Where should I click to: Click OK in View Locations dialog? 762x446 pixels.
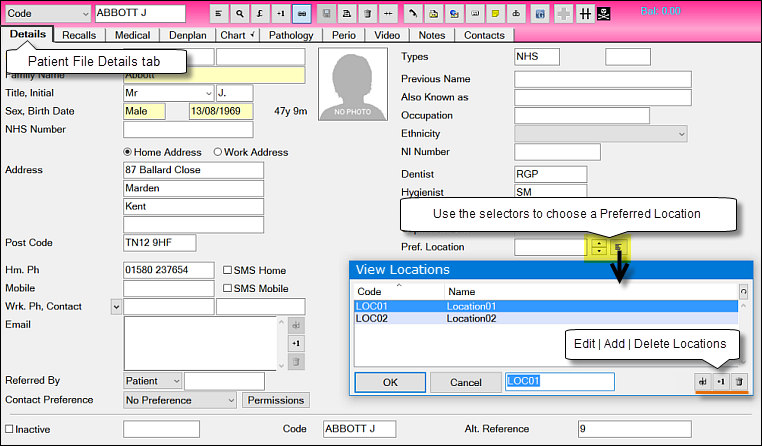pos(390,382)
